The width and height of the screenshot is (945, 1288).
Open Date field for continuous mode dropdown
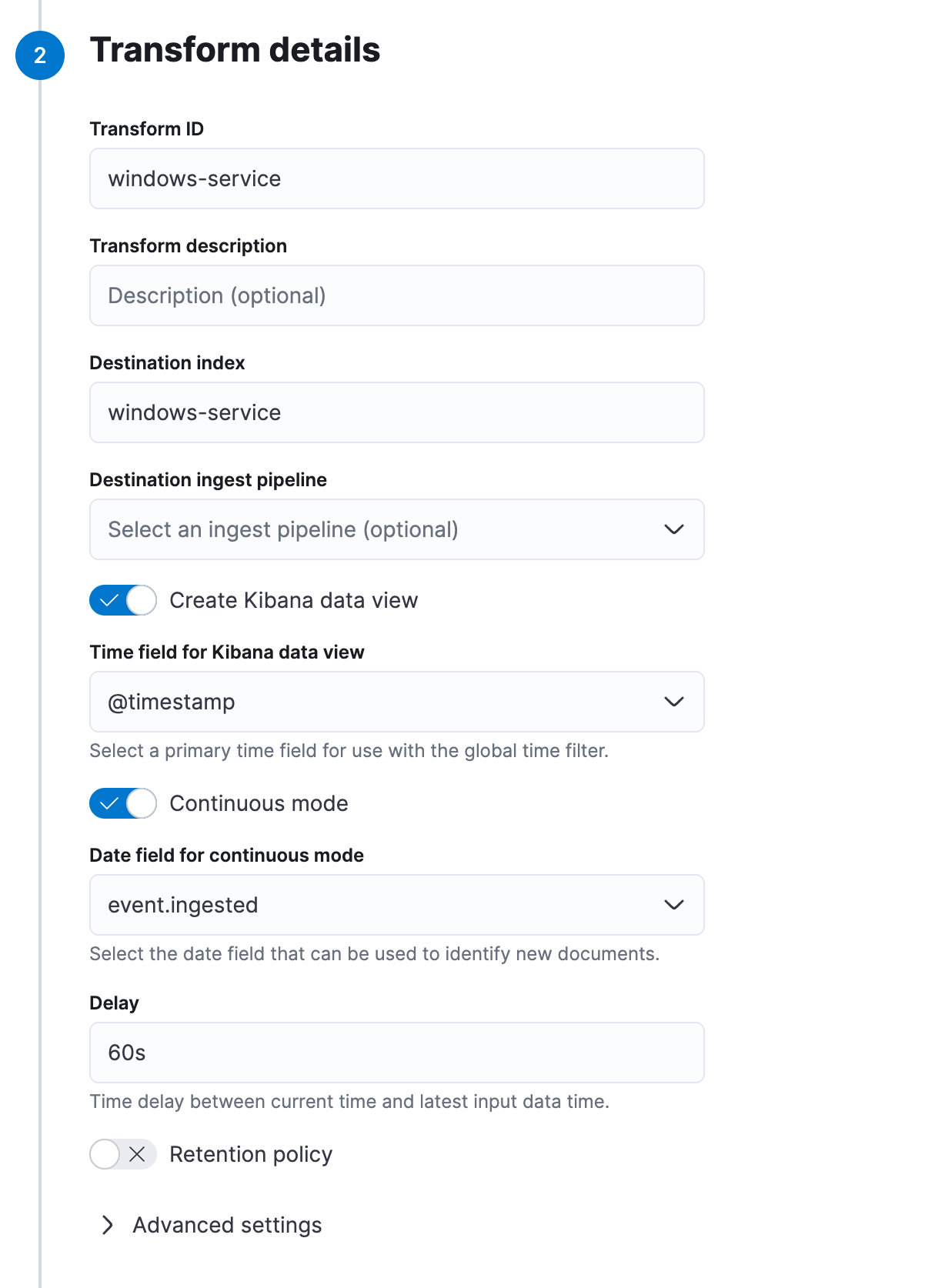point(385,905)
